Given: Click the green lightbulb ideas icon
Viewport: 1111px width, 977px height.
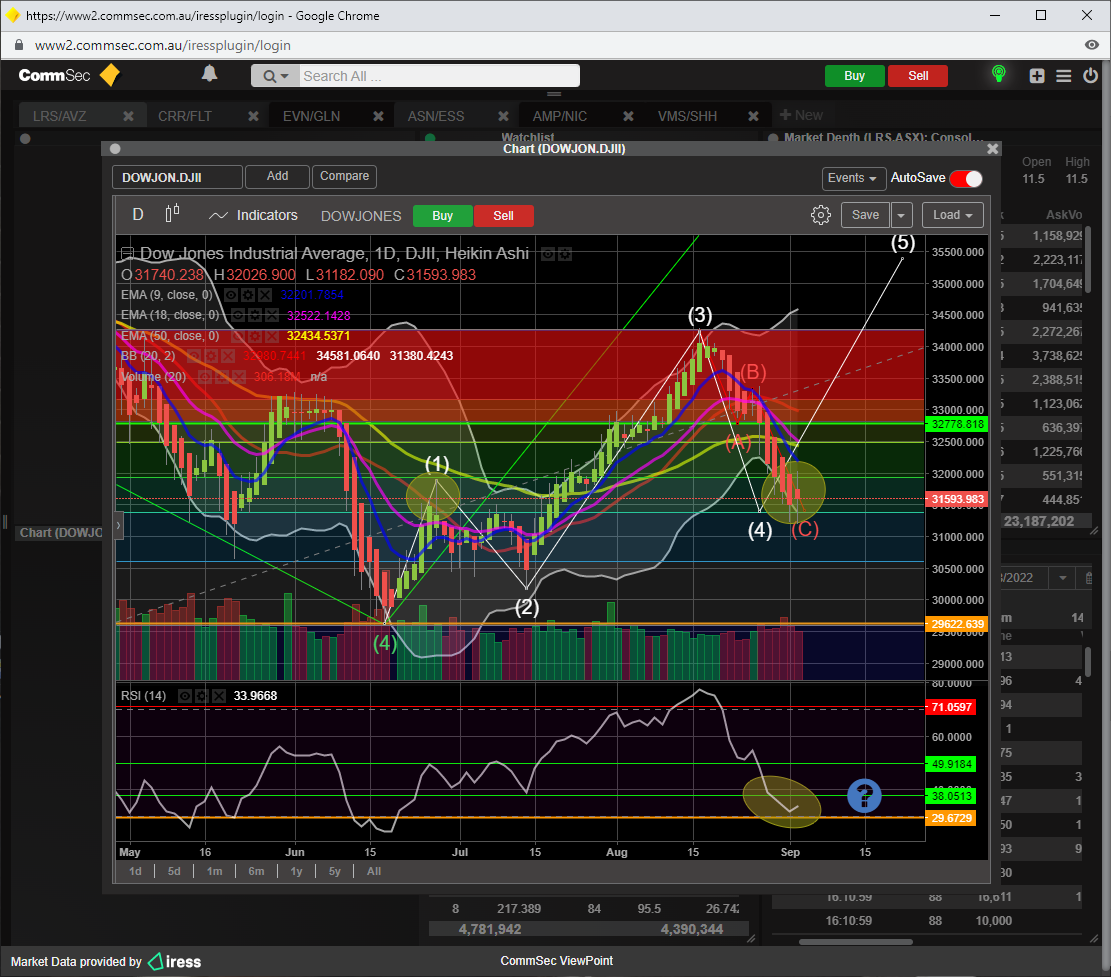Looking at the screenshot, I should 998,74.
